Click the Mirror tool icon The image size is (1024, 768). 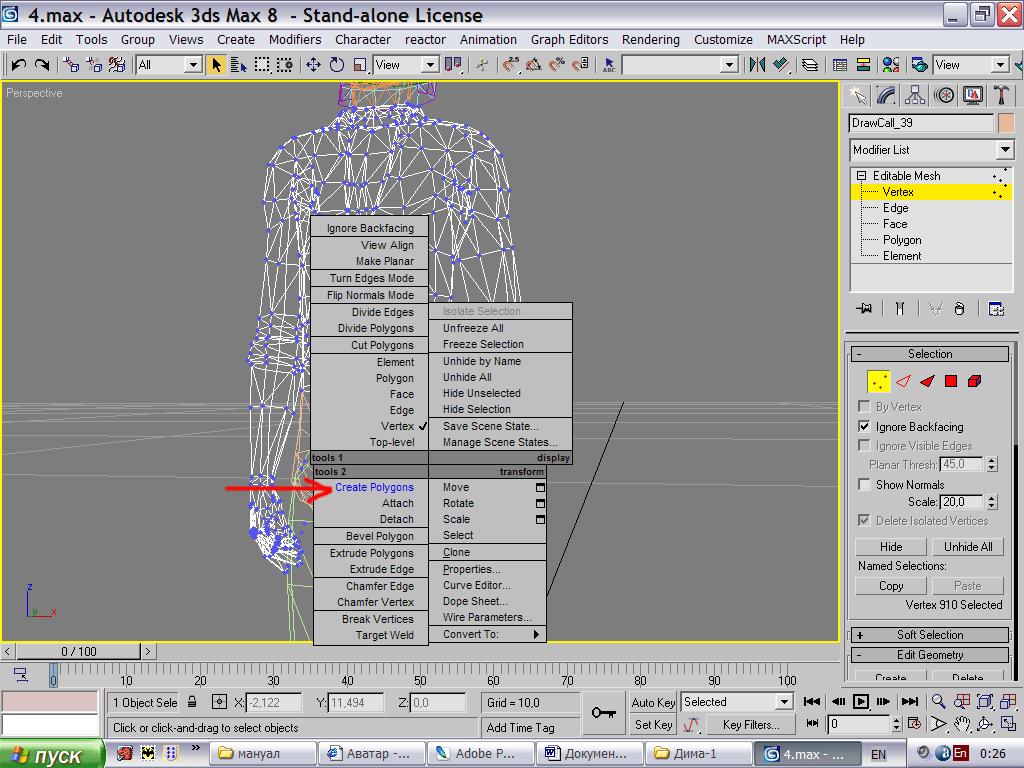(x=758, y=65)
